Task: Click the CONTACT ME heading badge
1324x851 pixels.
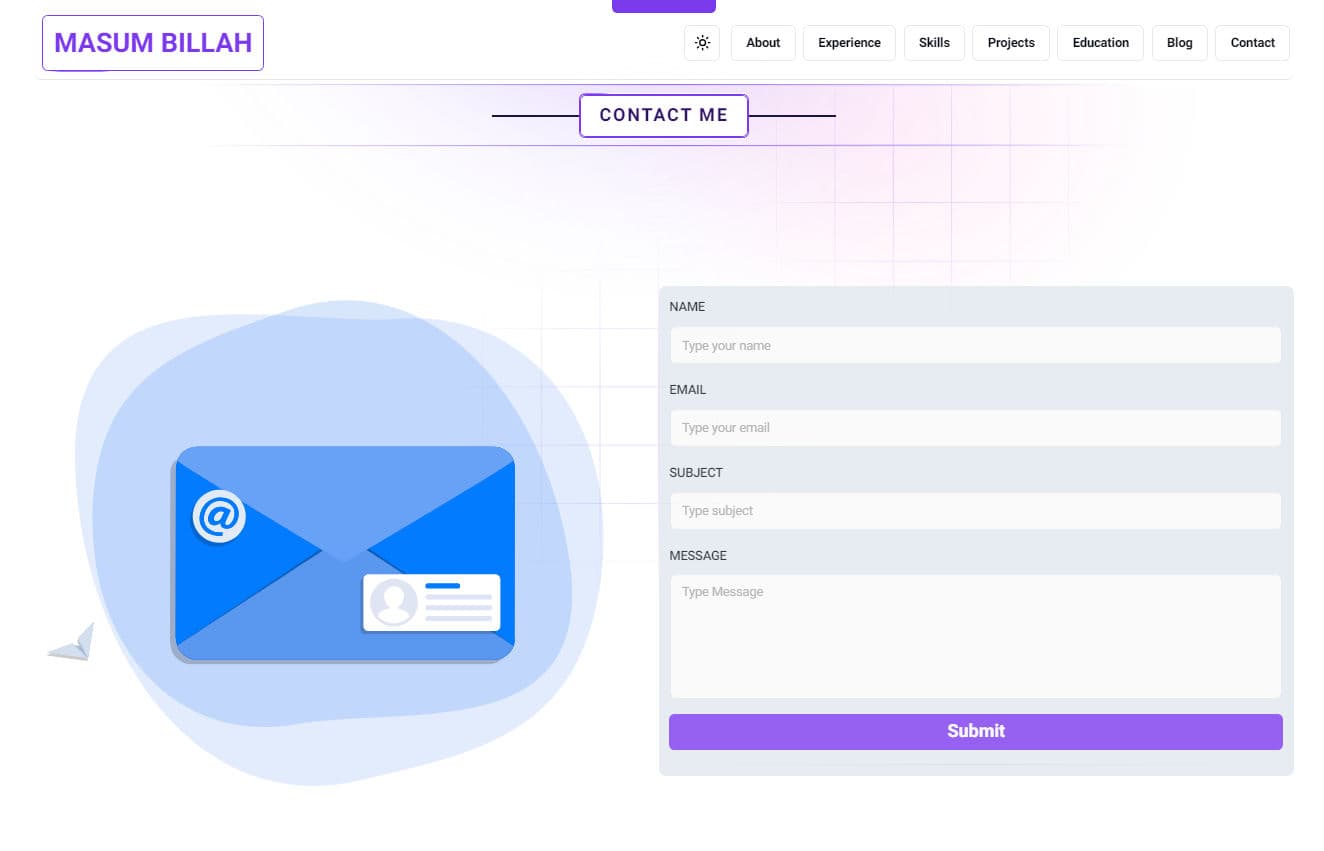Action: [664, 115]
